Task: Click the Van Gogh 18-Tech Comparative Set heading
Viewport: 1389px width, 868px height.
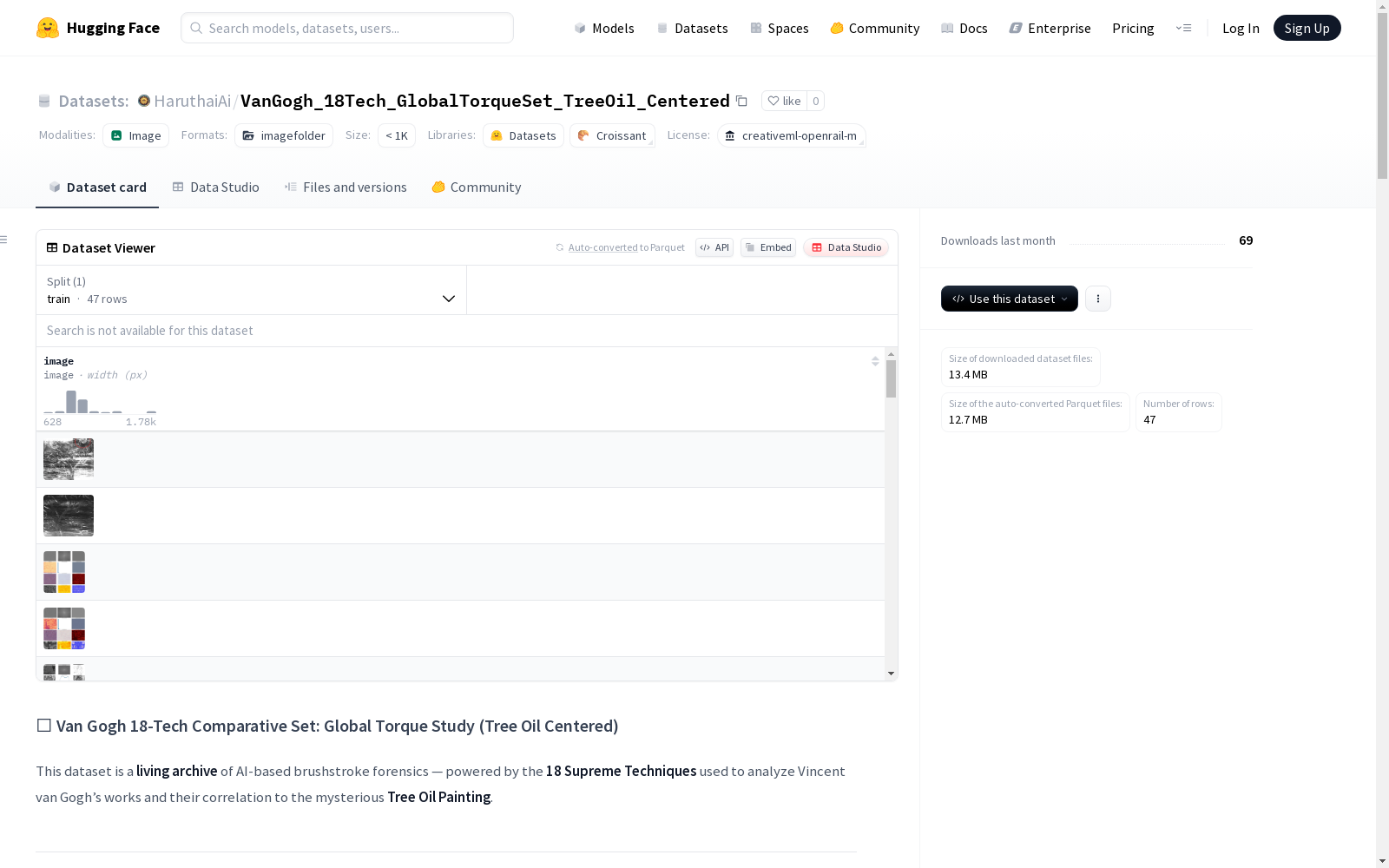Action: pos(327,726)
